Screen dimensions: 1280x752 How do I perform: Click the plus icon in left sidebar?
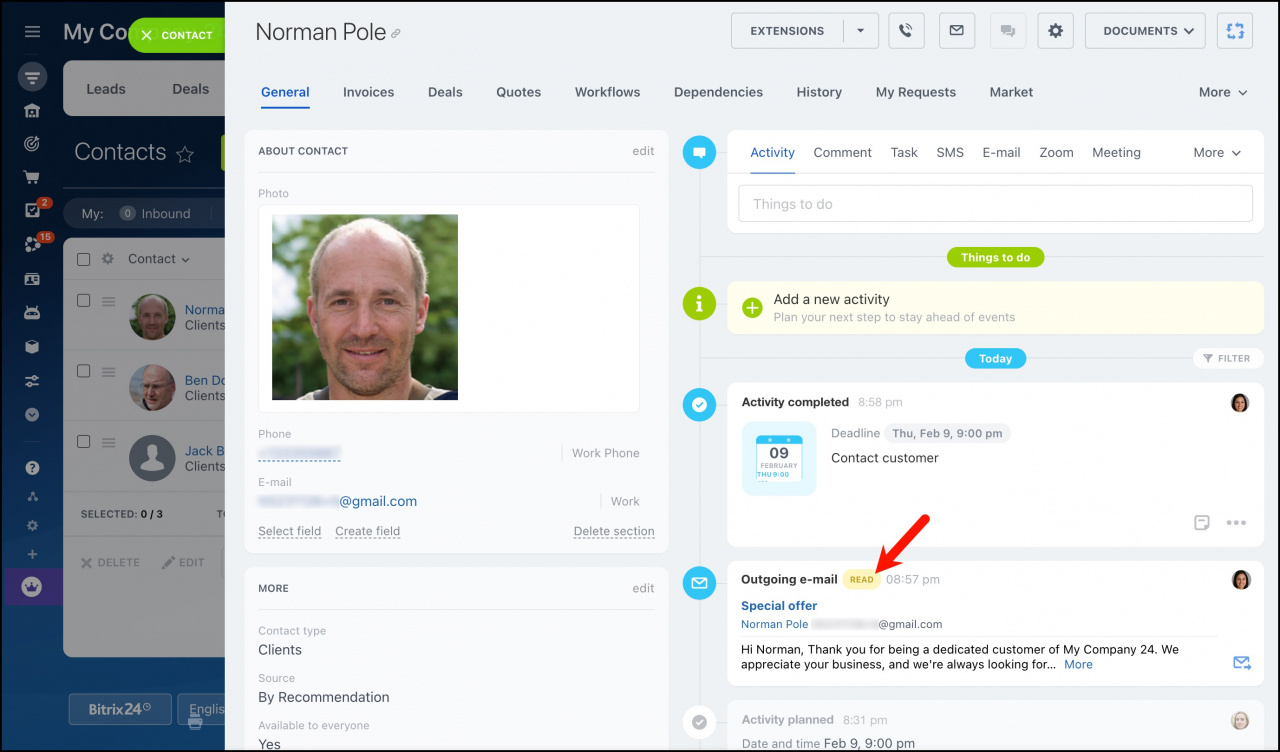[32, 554]
